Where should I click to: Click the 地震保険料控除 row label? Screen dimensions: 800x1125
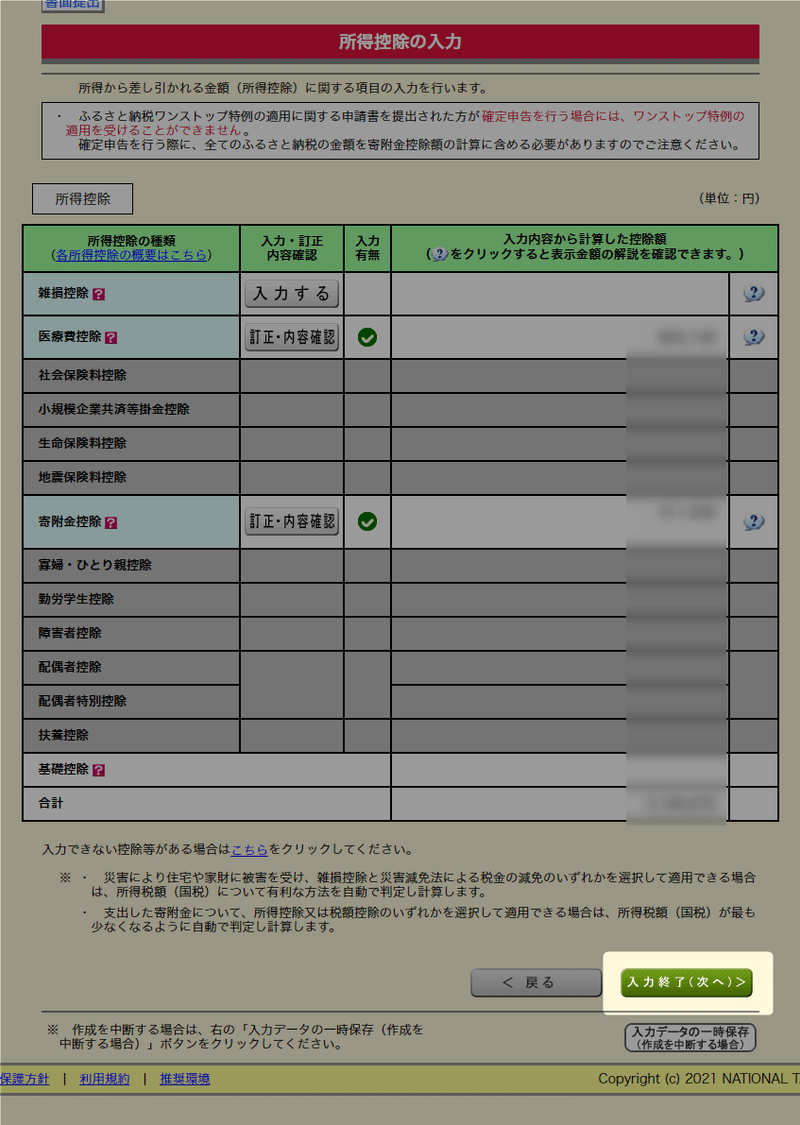click(x=83, y=477)
